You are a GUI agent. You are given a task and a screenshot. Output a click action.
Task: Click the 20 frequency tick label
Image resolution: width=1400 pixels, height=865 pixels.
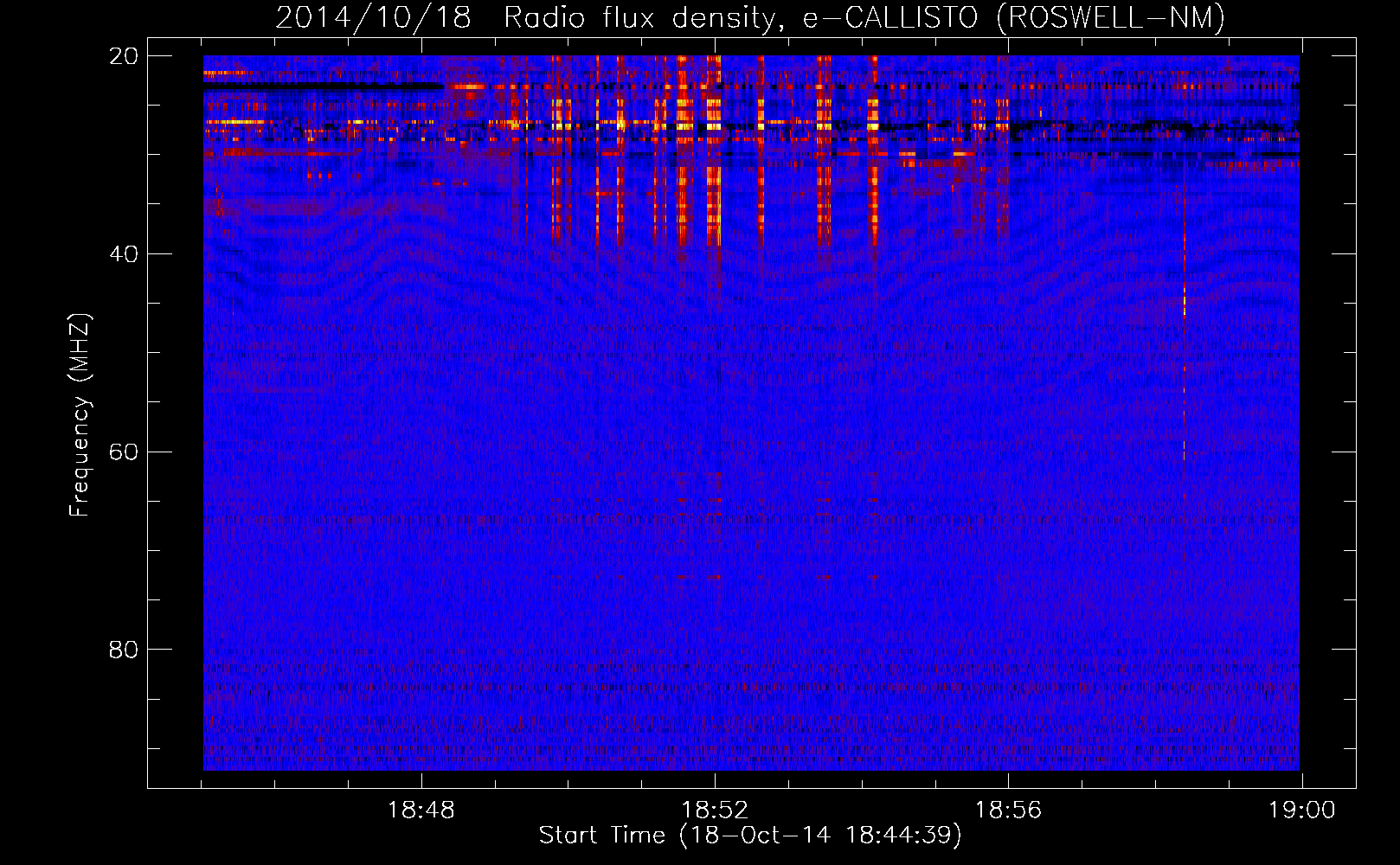click(123, 56)
